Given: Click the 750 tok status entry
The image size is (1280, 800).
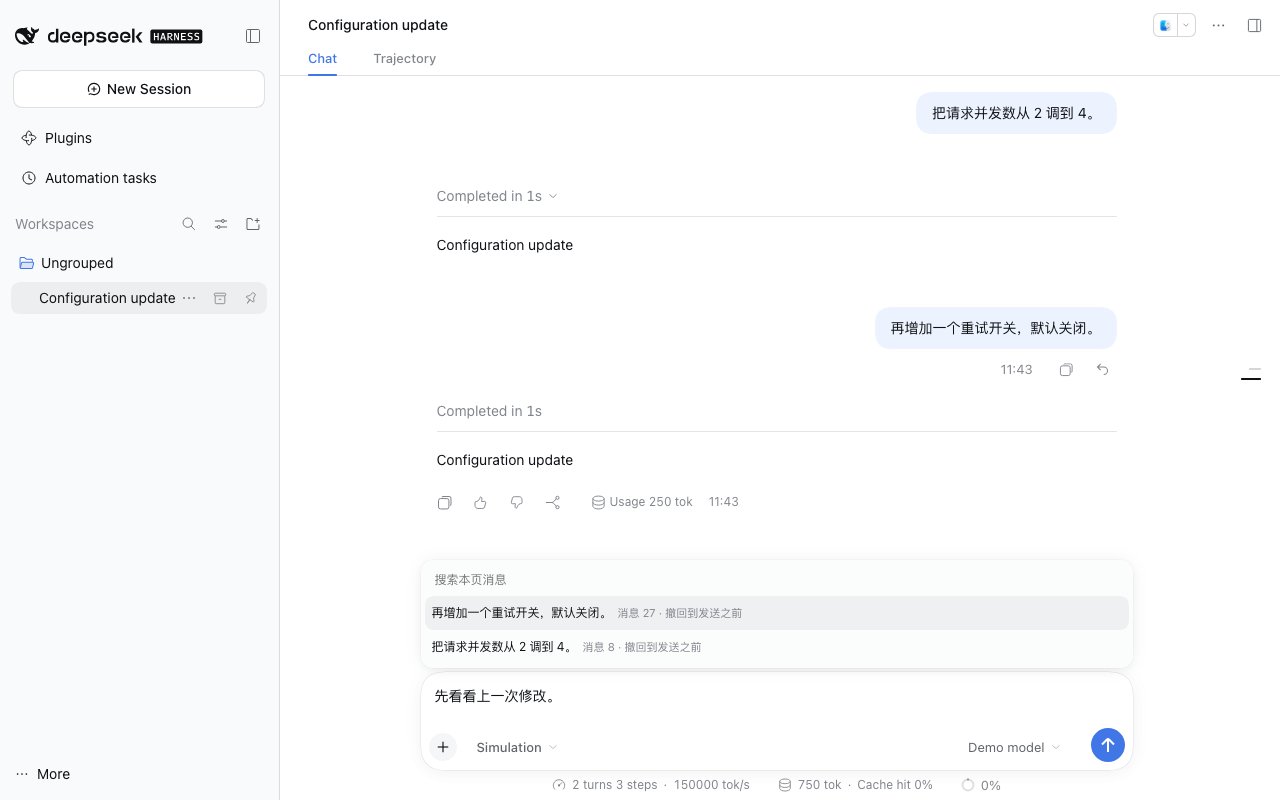Looking at the screenshot, I should click(810, 785).
